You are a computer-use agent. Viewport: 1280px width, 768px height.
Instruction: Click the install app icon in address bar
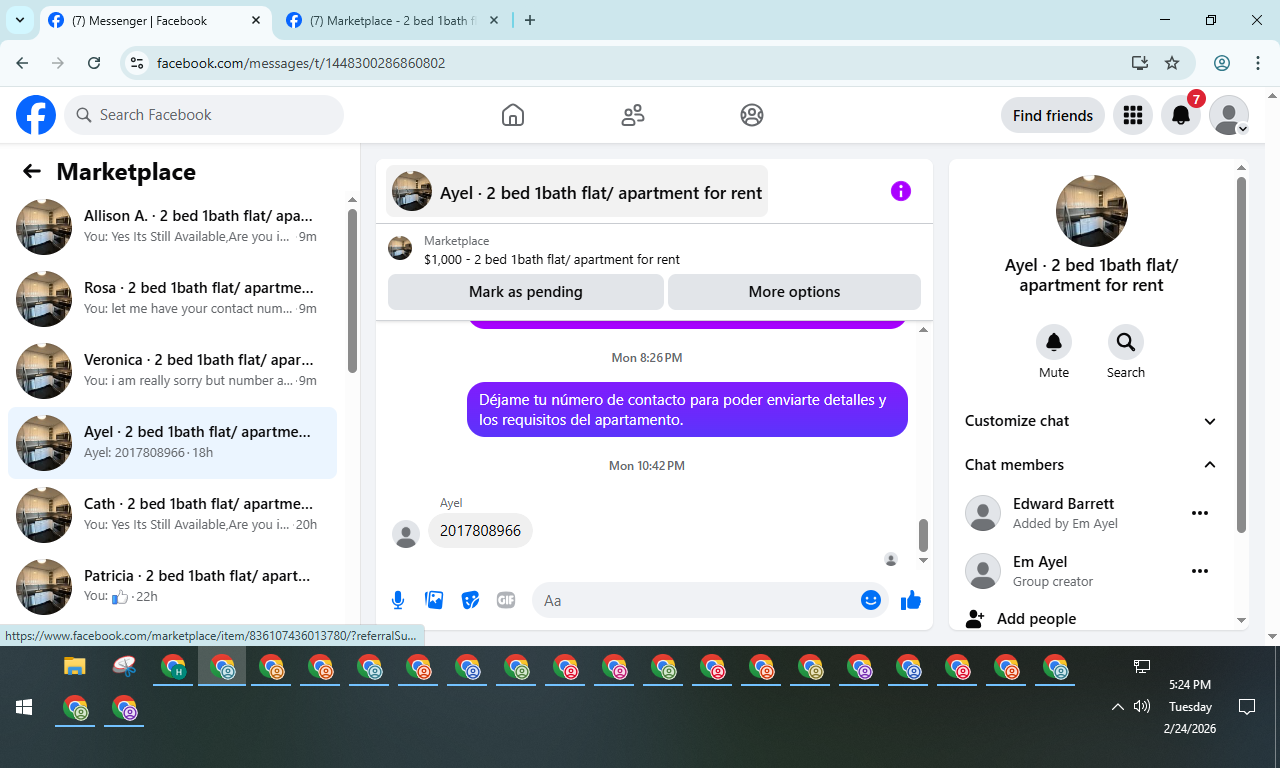[x=1139, y=63]
